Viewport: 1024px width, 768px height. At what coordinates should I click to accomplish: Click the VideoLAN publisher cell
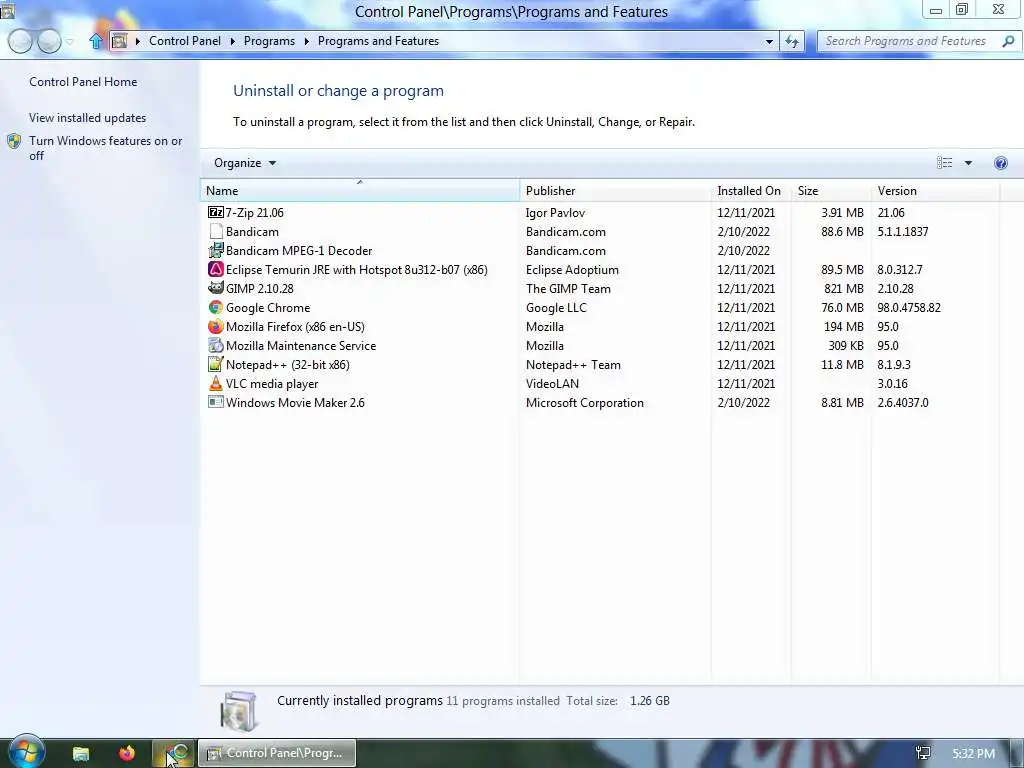[x=552, y=384]
